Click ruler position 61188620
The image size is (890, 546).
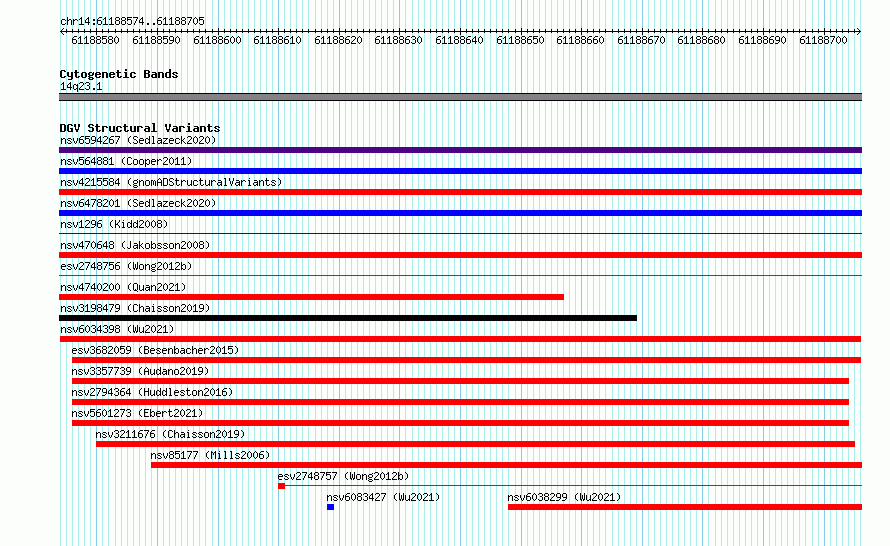coord(338,40)
